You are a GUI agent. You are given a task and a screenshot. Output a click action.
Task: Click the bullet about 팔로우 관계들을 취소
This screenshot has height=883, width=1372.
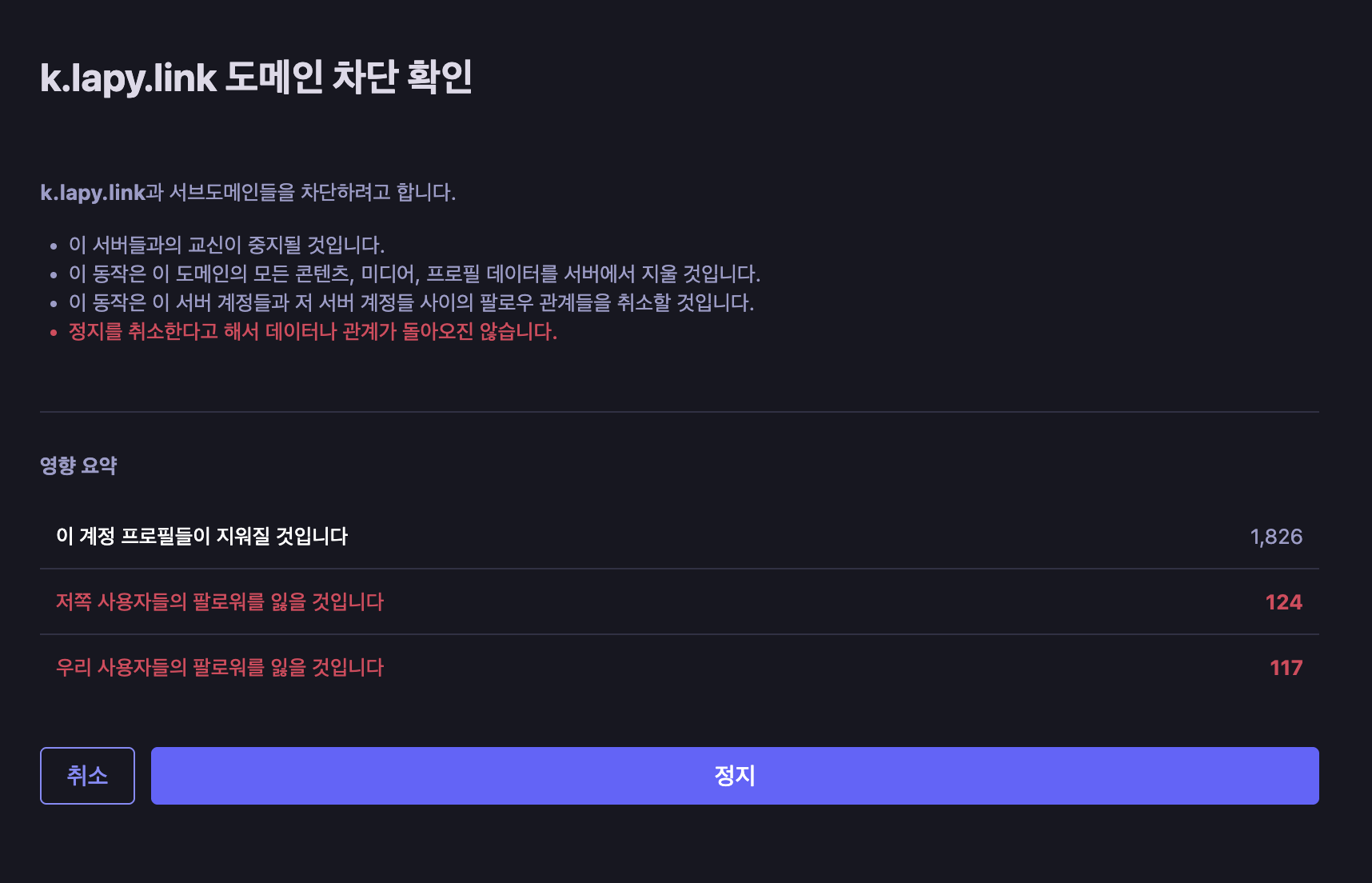pyautogui.click(x=411, y=303)
